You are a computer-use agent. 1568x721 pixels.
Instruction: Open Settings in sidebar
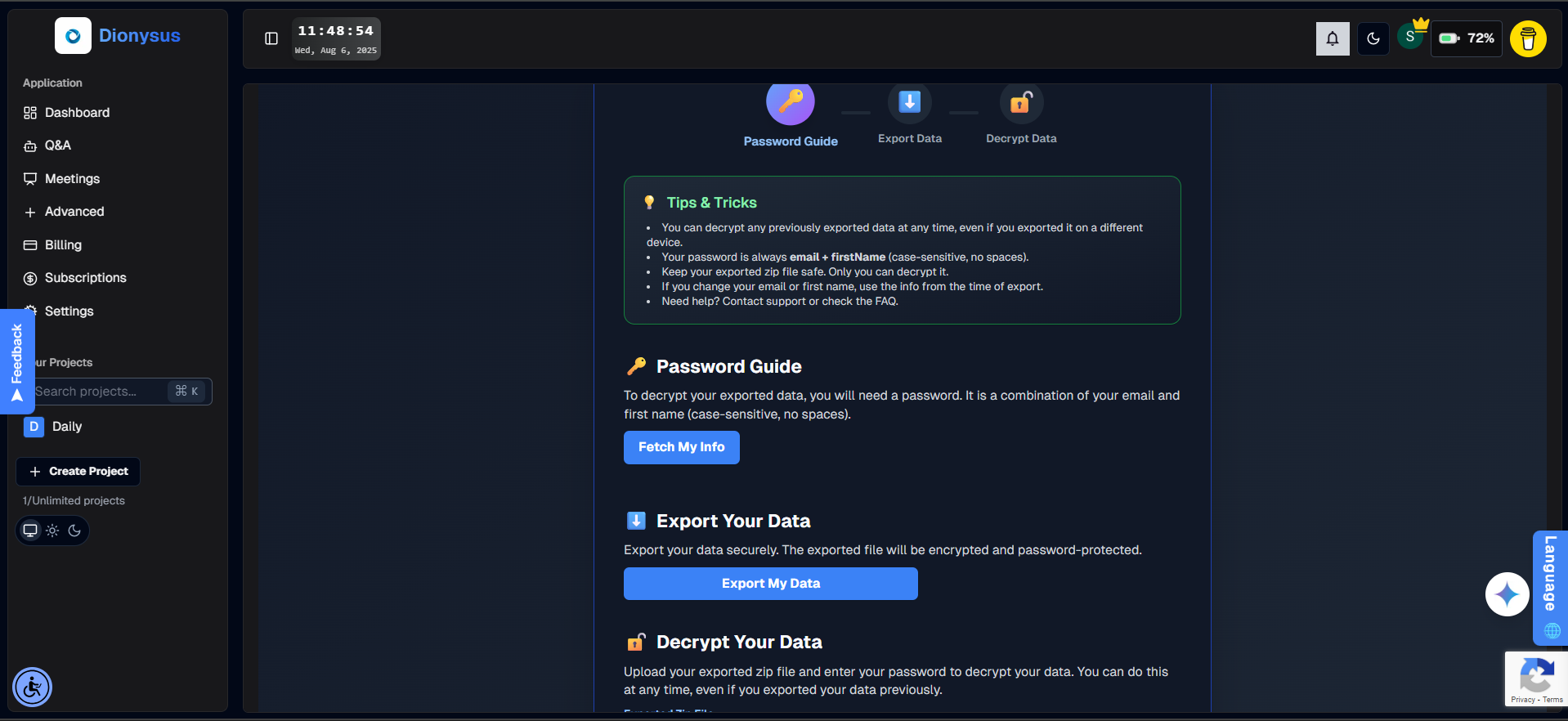(69, 311)
